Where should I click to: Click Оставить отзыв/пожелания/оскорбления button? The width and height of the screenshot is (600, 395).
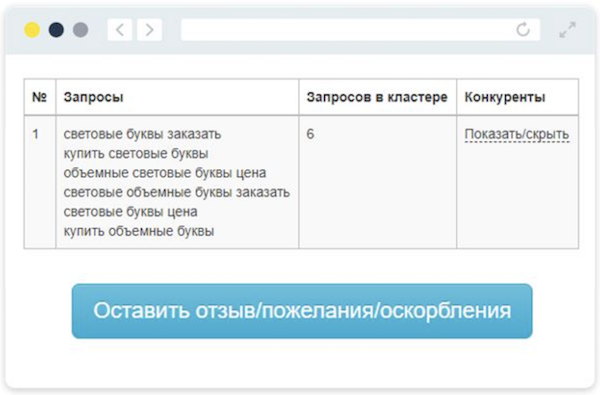[x=302, y=311]
